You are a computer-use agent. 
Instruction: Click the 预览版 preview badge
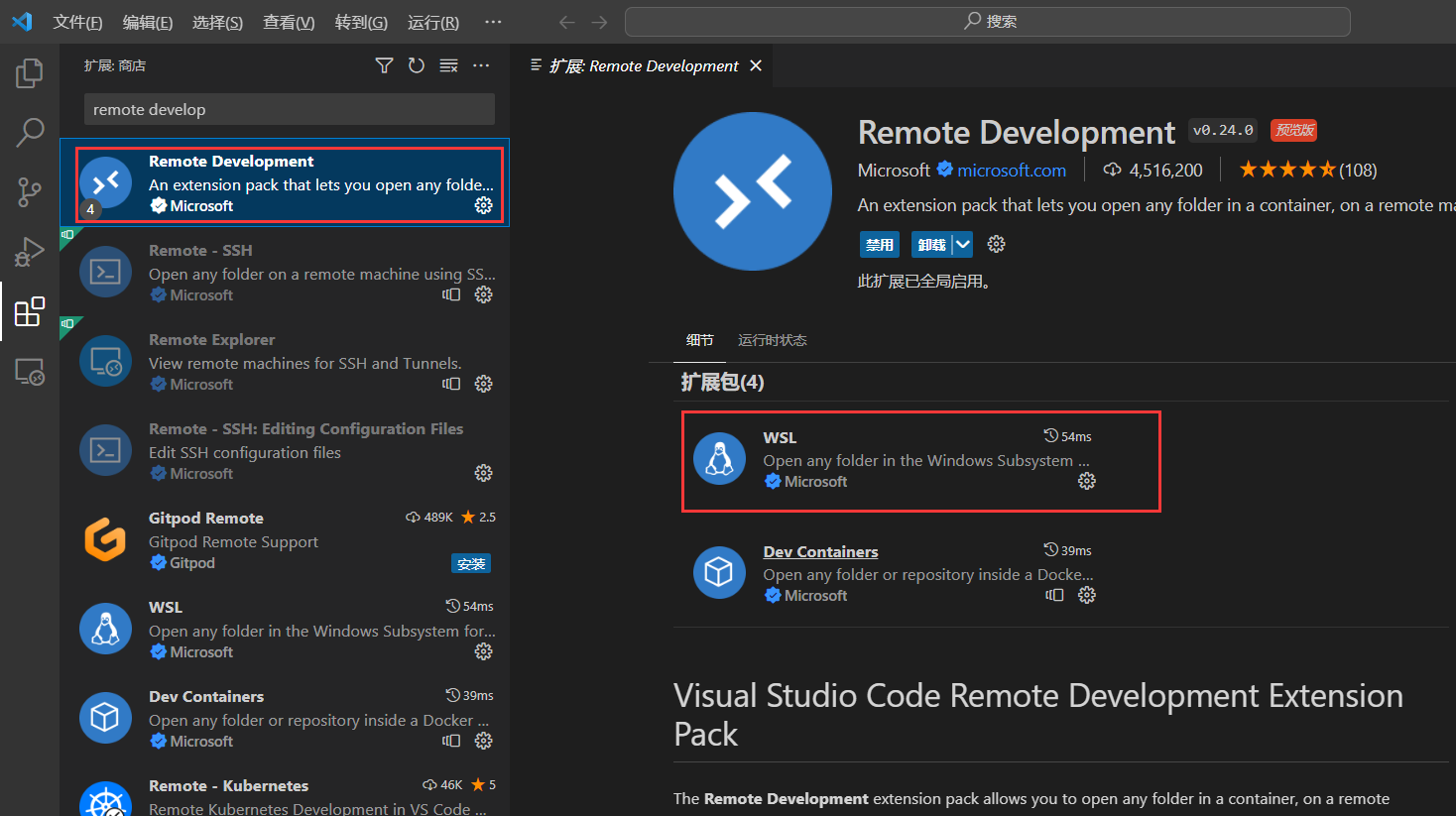[x=1293, y=130]
